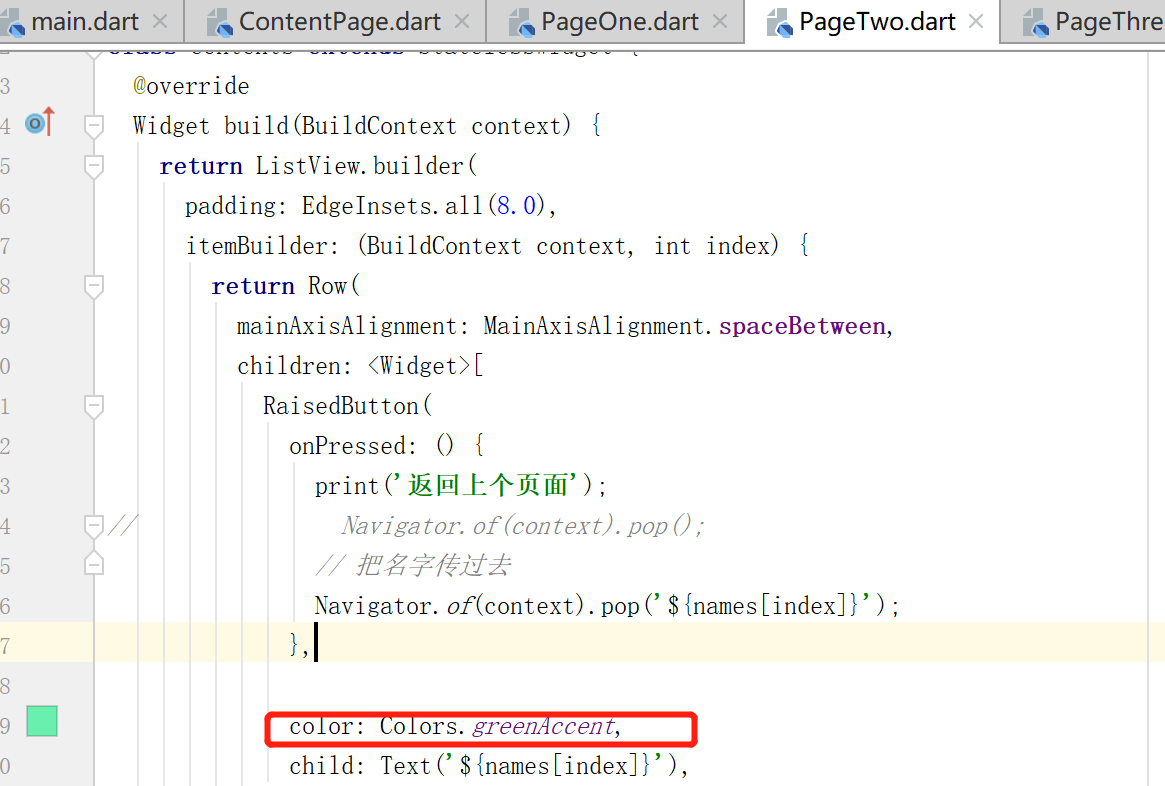Select the 8.0 padding value
Viewport: 1165px width, 786px height.
point(516,206)
